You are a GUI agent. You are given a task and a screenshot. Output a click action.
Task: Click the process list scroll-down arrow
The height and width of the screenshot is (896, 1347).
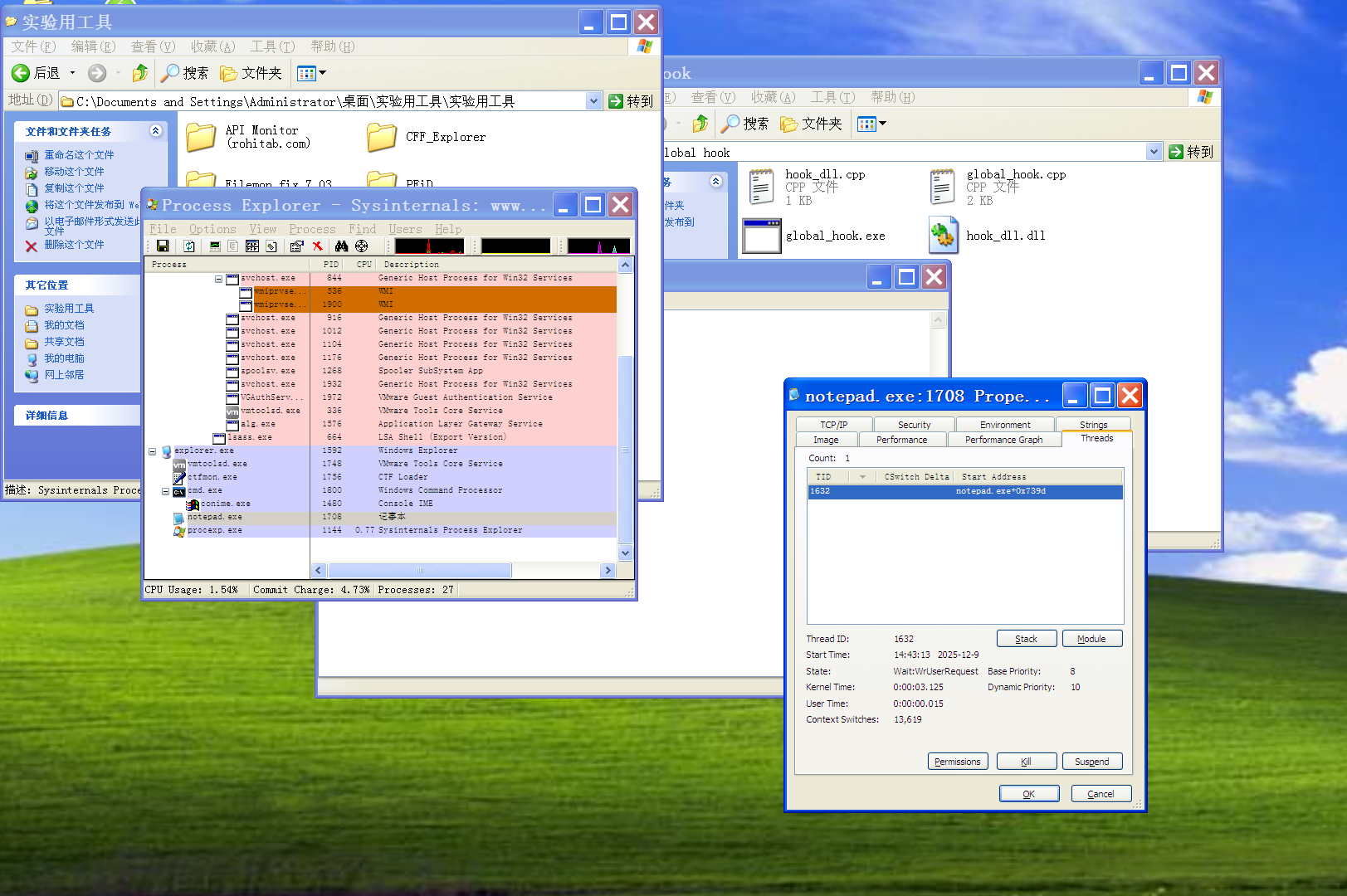(625, 553)
